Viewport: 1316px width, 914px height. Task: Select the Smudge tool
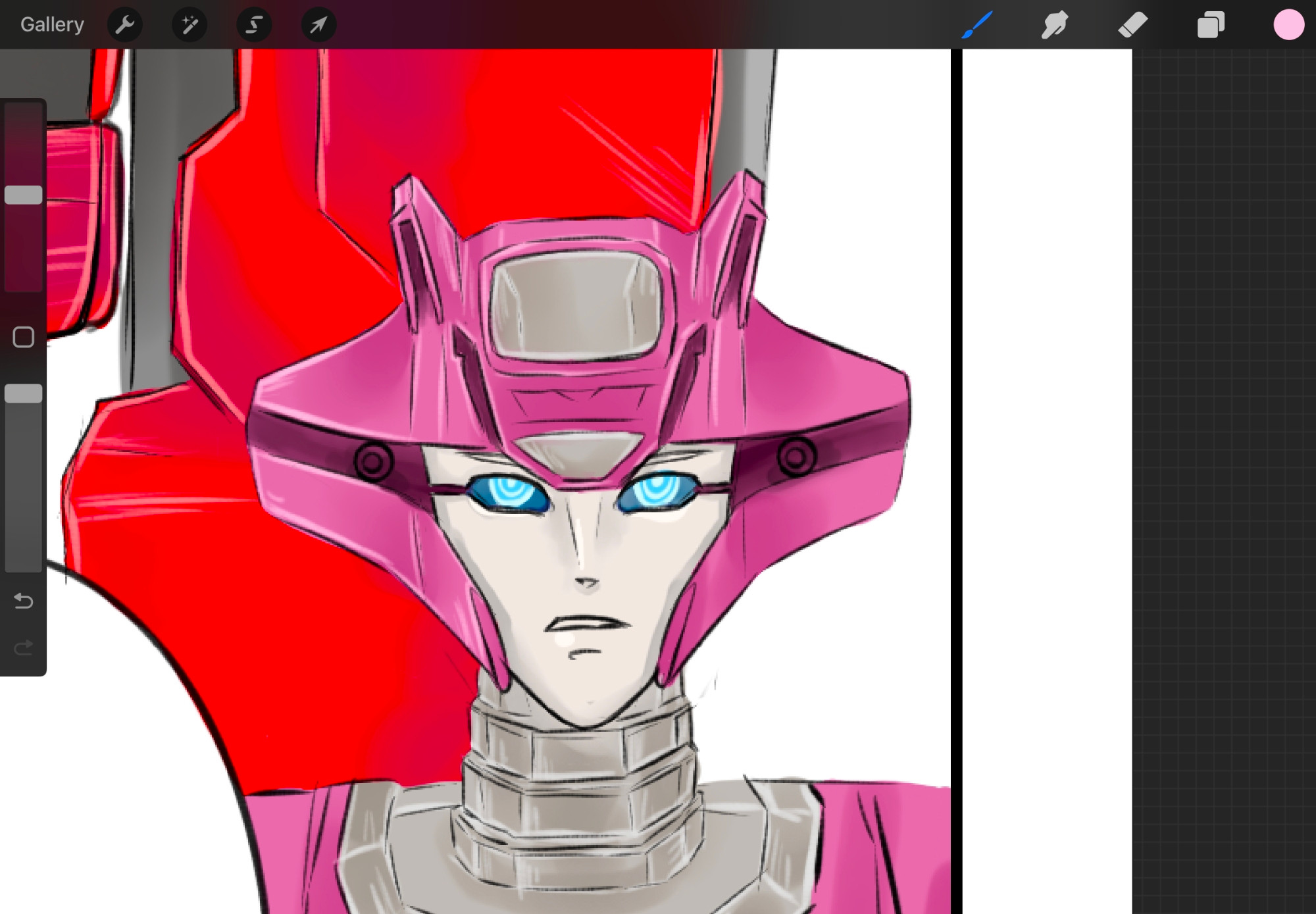(1054, 25)
